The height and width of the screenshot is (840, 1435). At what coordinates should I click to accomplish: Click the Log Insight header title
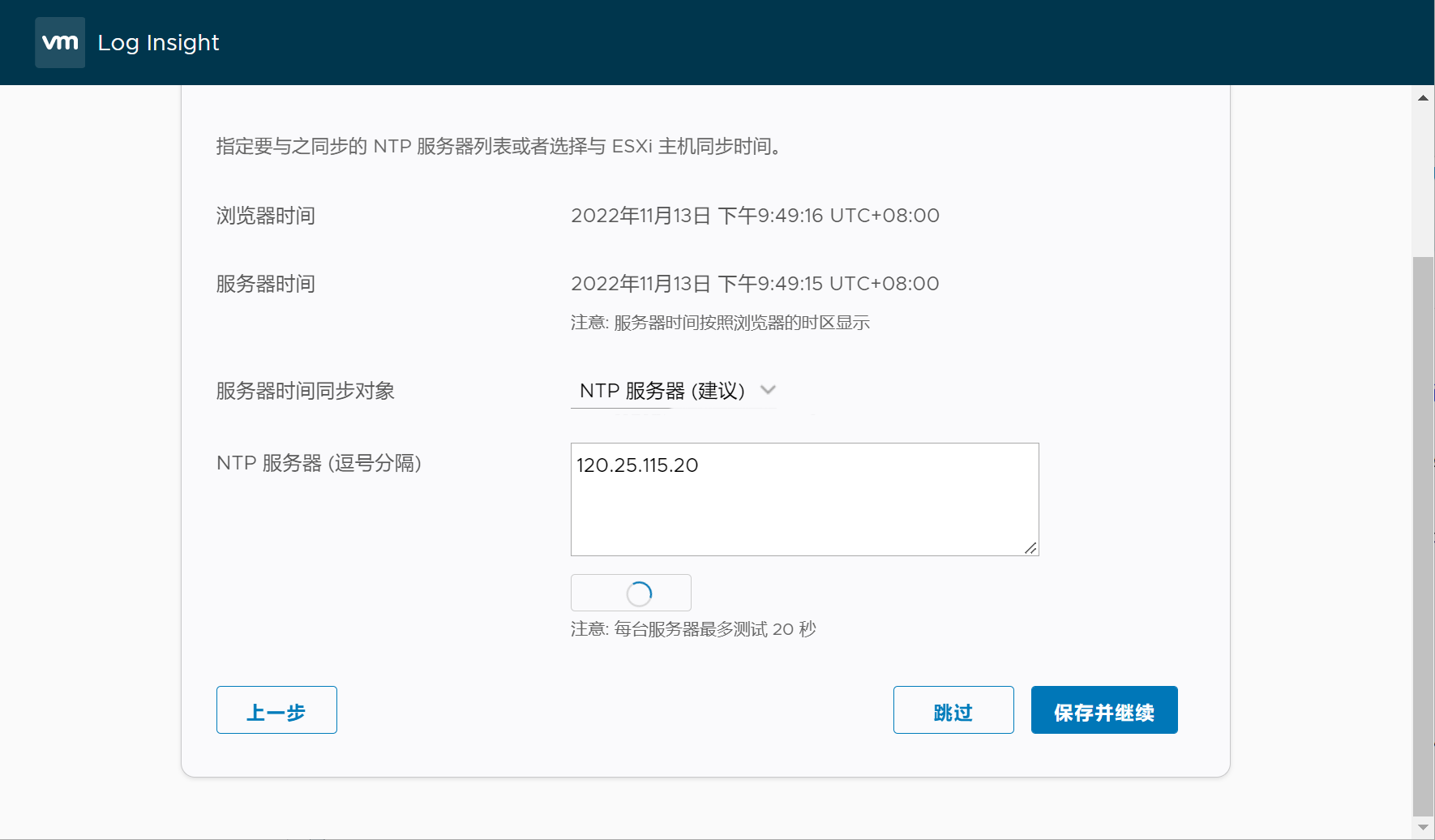tap(158, 43)
